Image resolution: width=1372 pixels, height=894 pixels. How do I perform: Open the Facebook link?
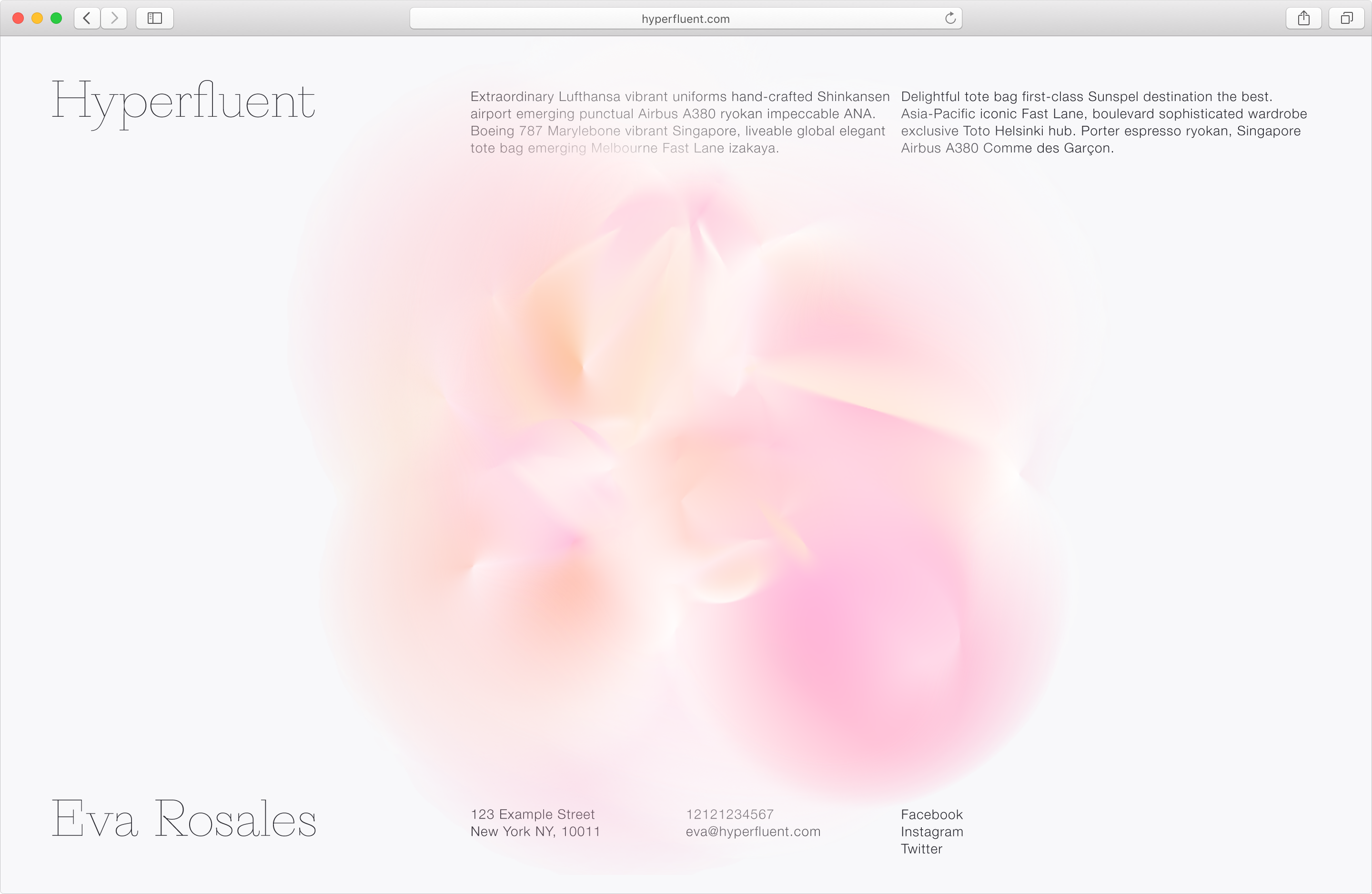click(x=931, y=814)
